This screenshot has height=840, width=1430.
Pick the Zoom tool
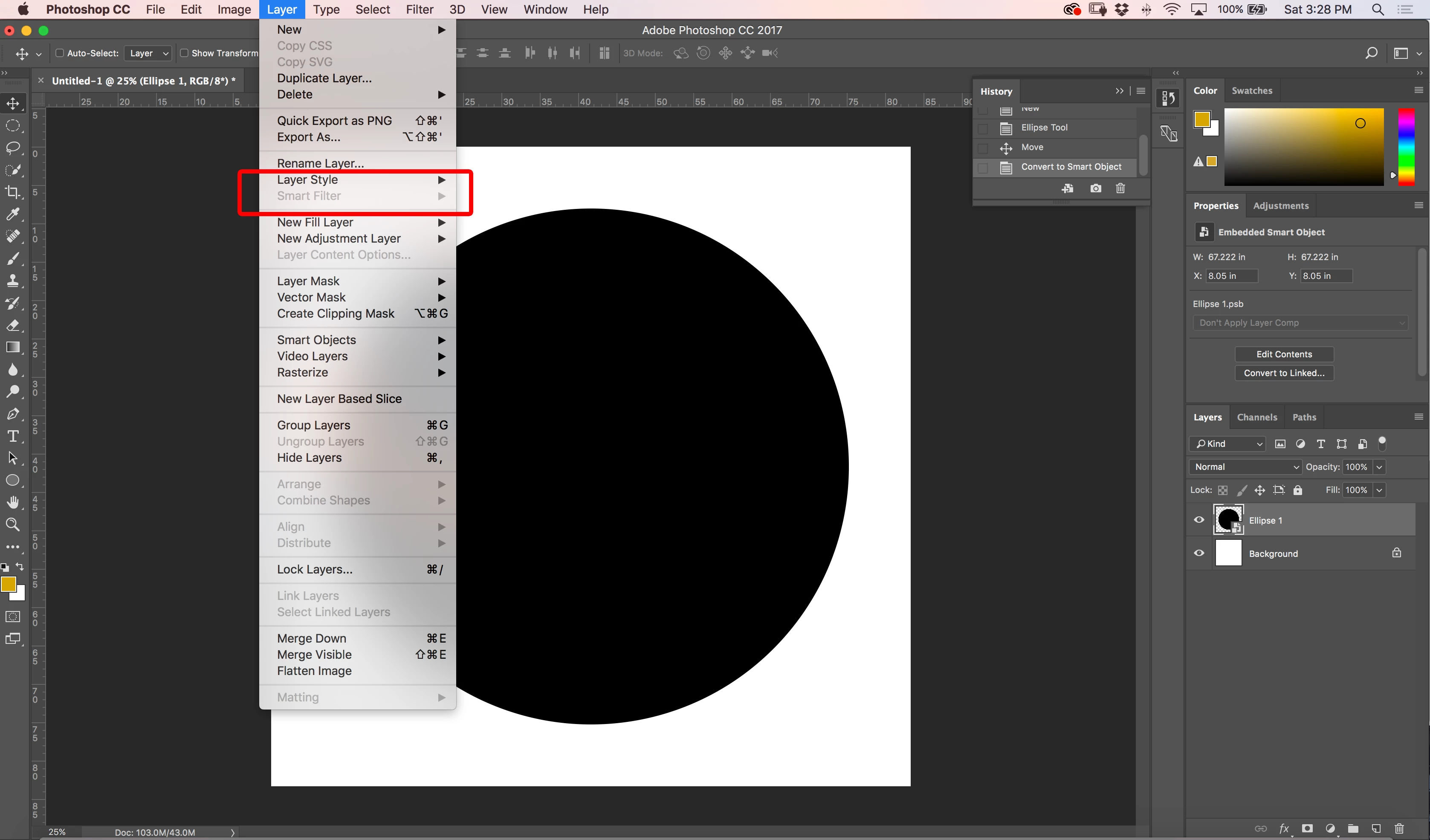[12, 524]
